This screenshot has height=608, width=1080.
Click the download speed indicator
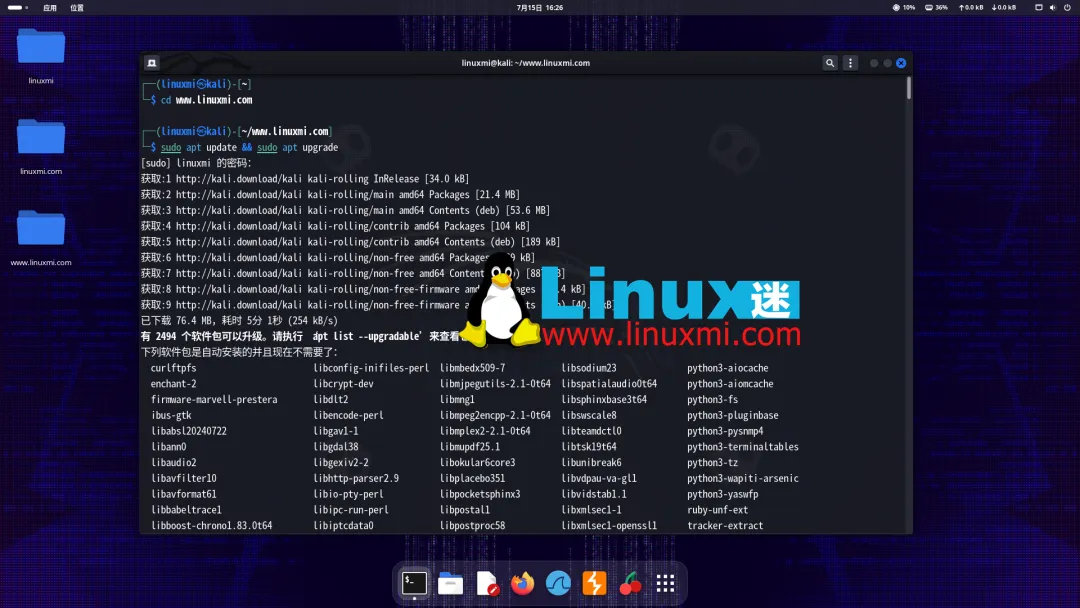[1004, 8]
